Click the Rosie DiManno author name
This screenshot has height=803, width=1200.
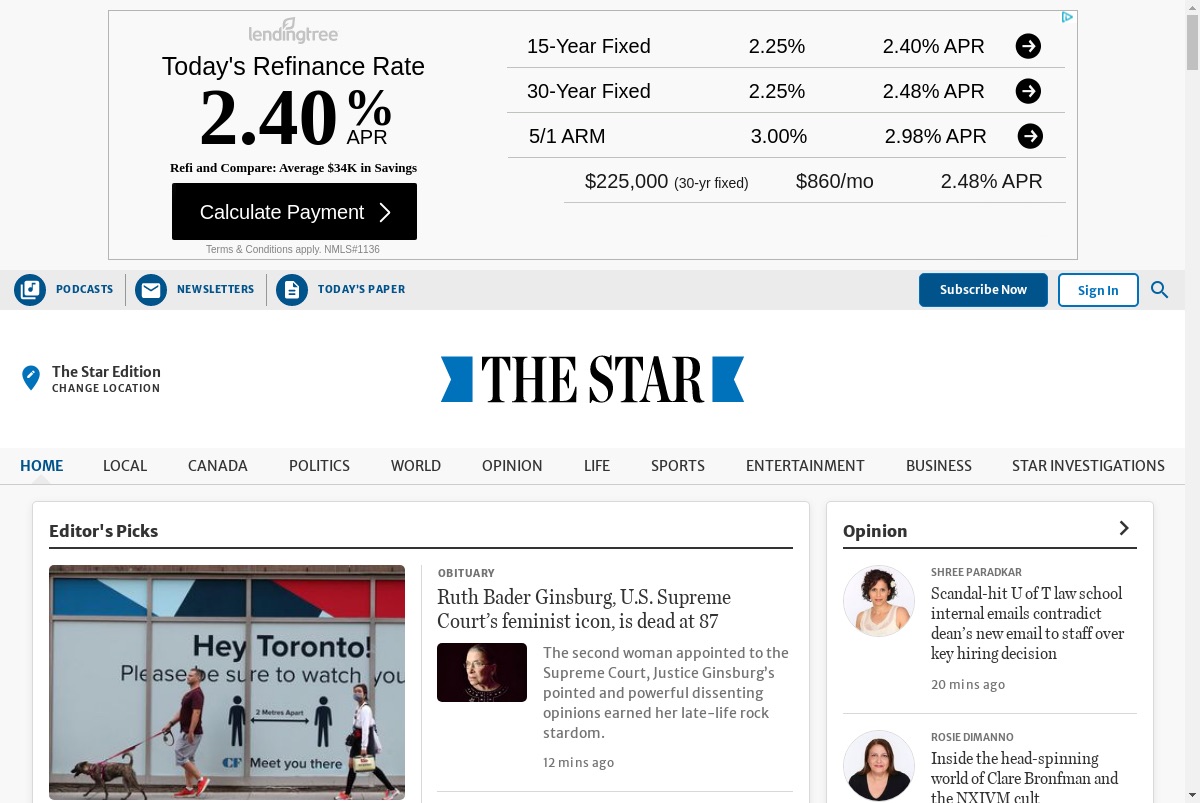pos(972,737)
